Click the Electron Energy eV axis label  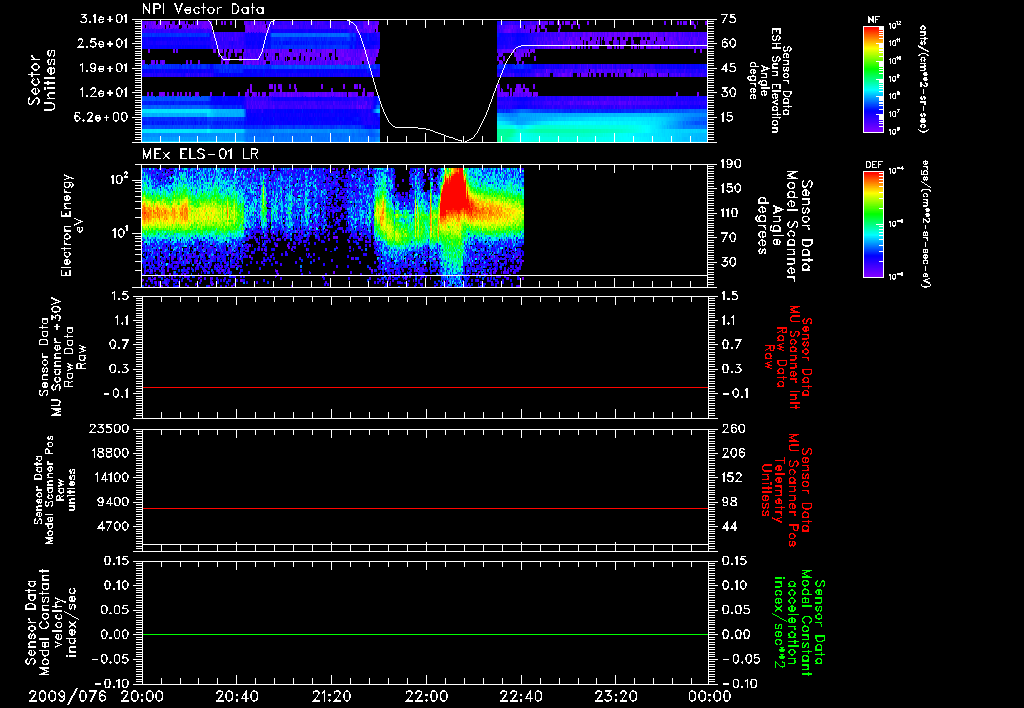(x=72, y=225)
